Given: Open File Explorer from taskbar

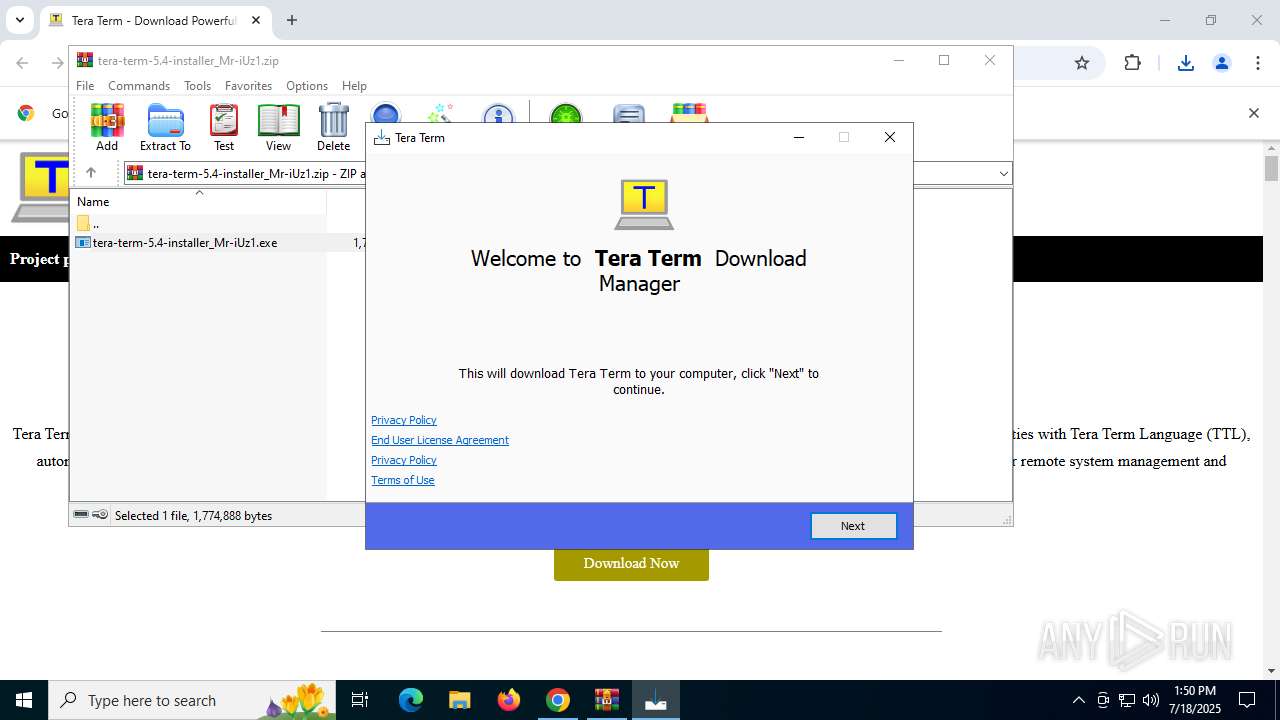Looking at the screenshot, I should pyautogui.click(x=459, y=700).
